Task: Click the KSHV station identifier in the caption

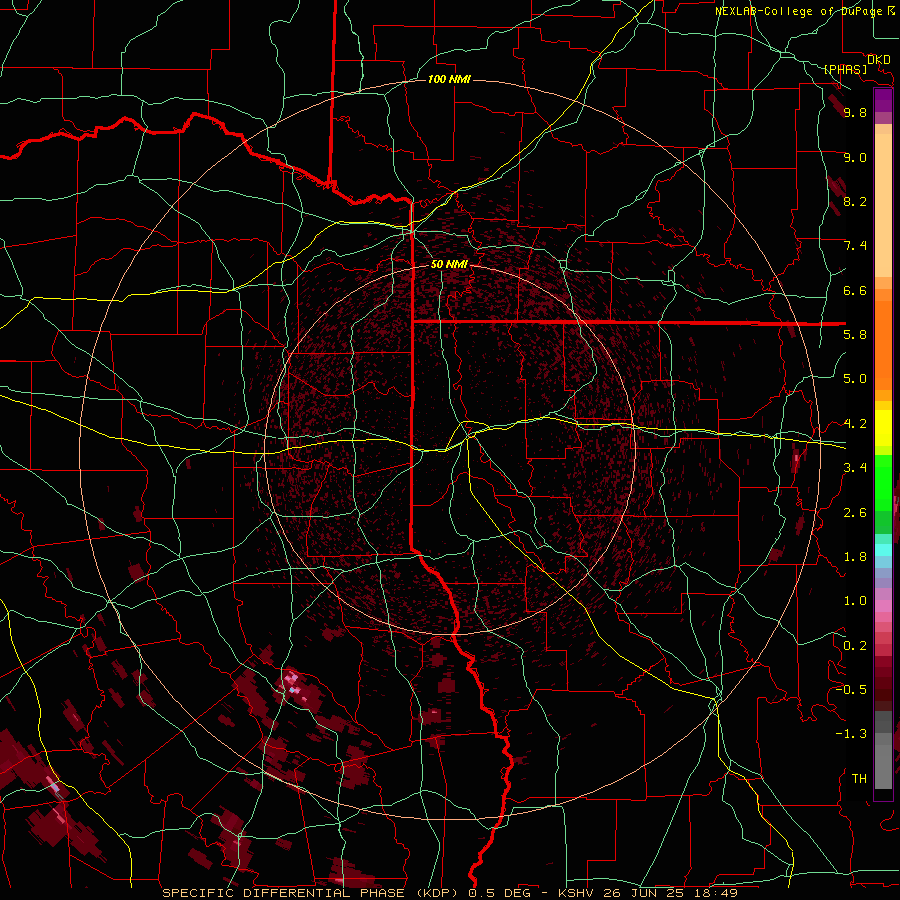Action: [576, 893]
